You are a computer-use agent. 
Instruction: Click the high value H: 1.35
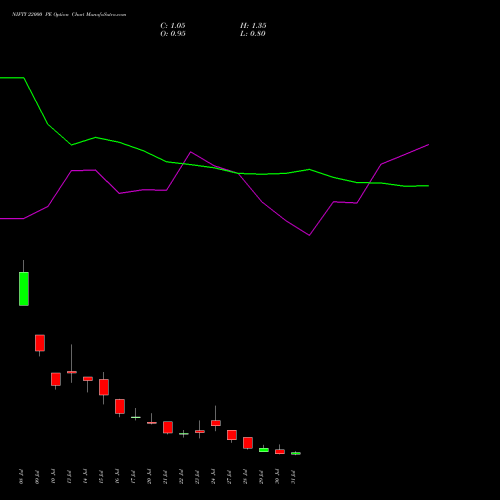(253, 26)
